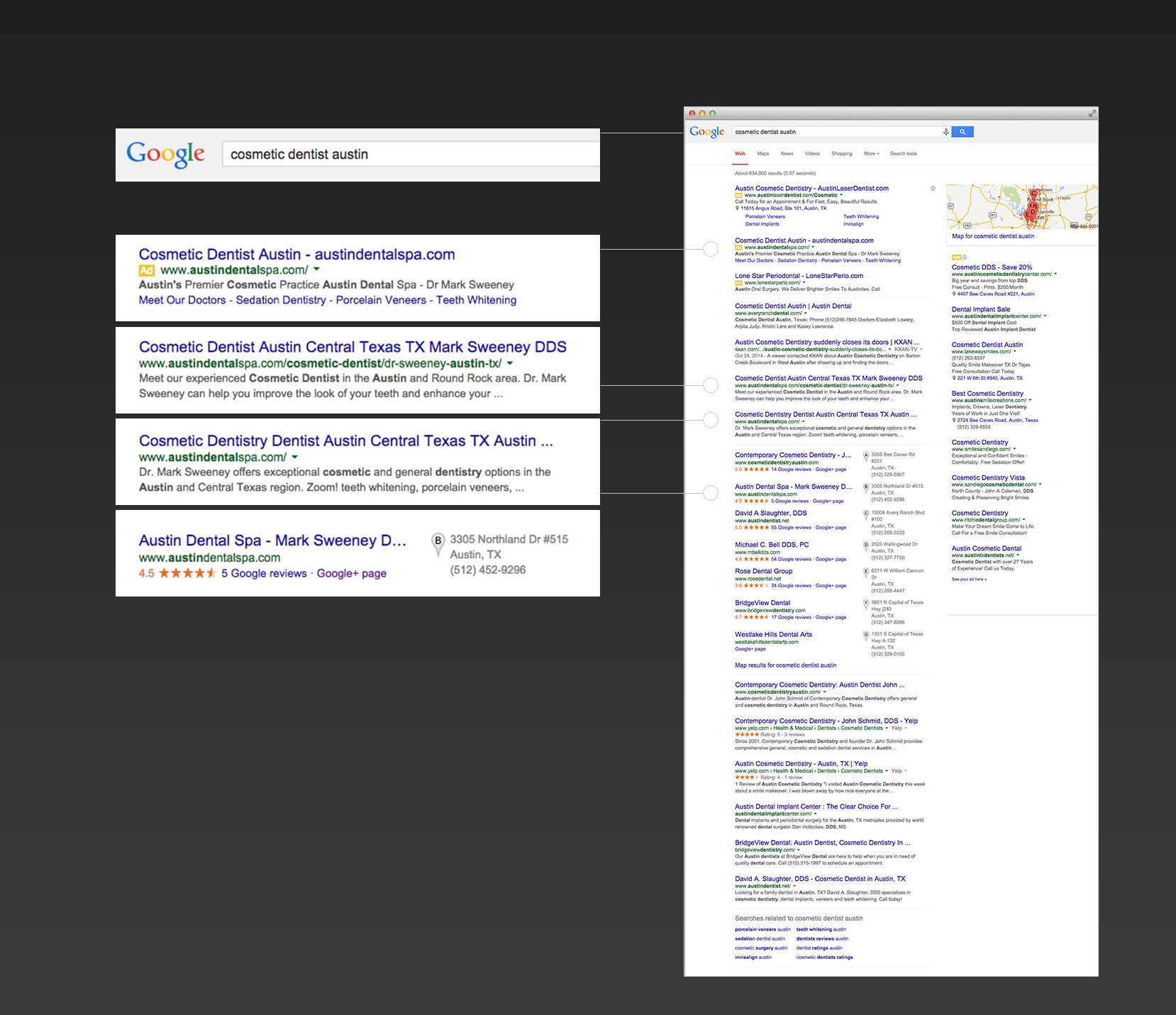Switch to the Shopping tab
This screenshot has height=1015, width=1176.
842,154
